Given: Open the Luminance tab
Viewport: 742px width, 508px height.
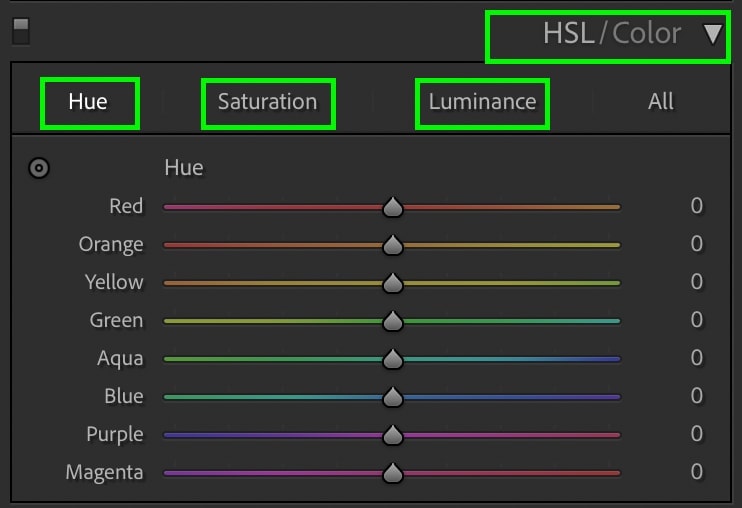Looking at the screenshot, I should (x=482, y=102).
